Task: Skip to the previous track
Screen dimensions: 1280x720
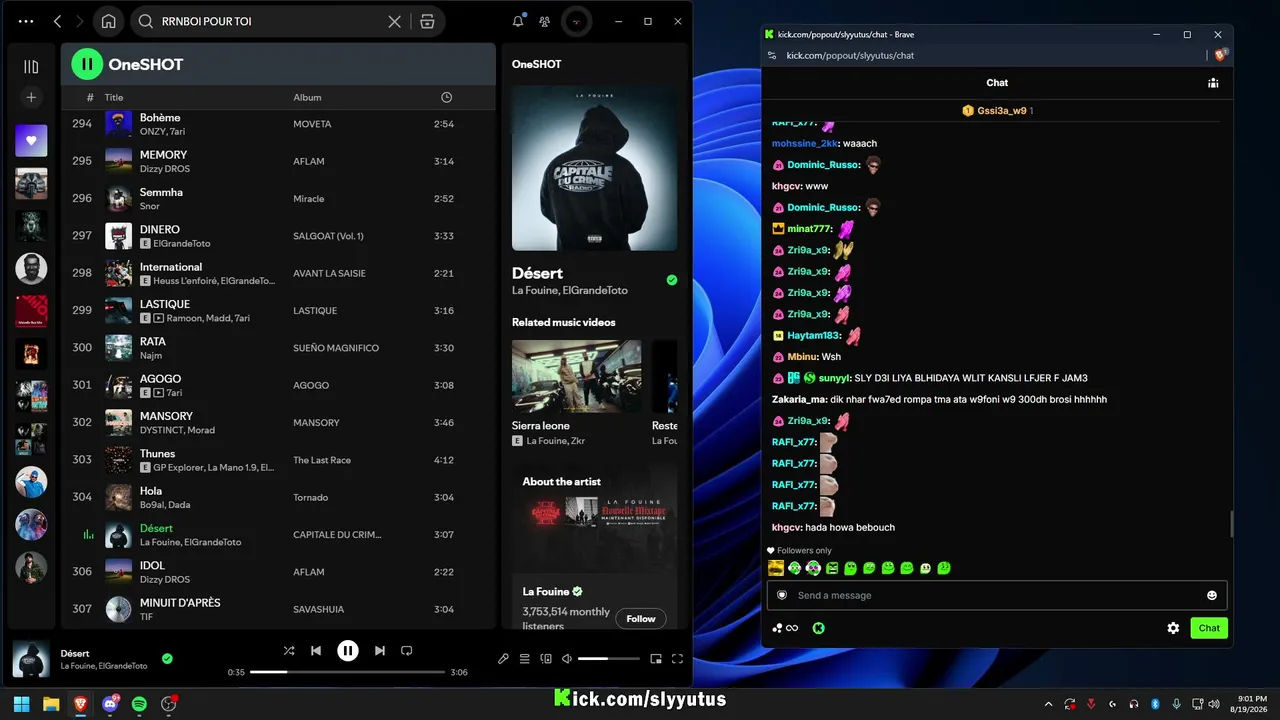Action: [316, 650]
